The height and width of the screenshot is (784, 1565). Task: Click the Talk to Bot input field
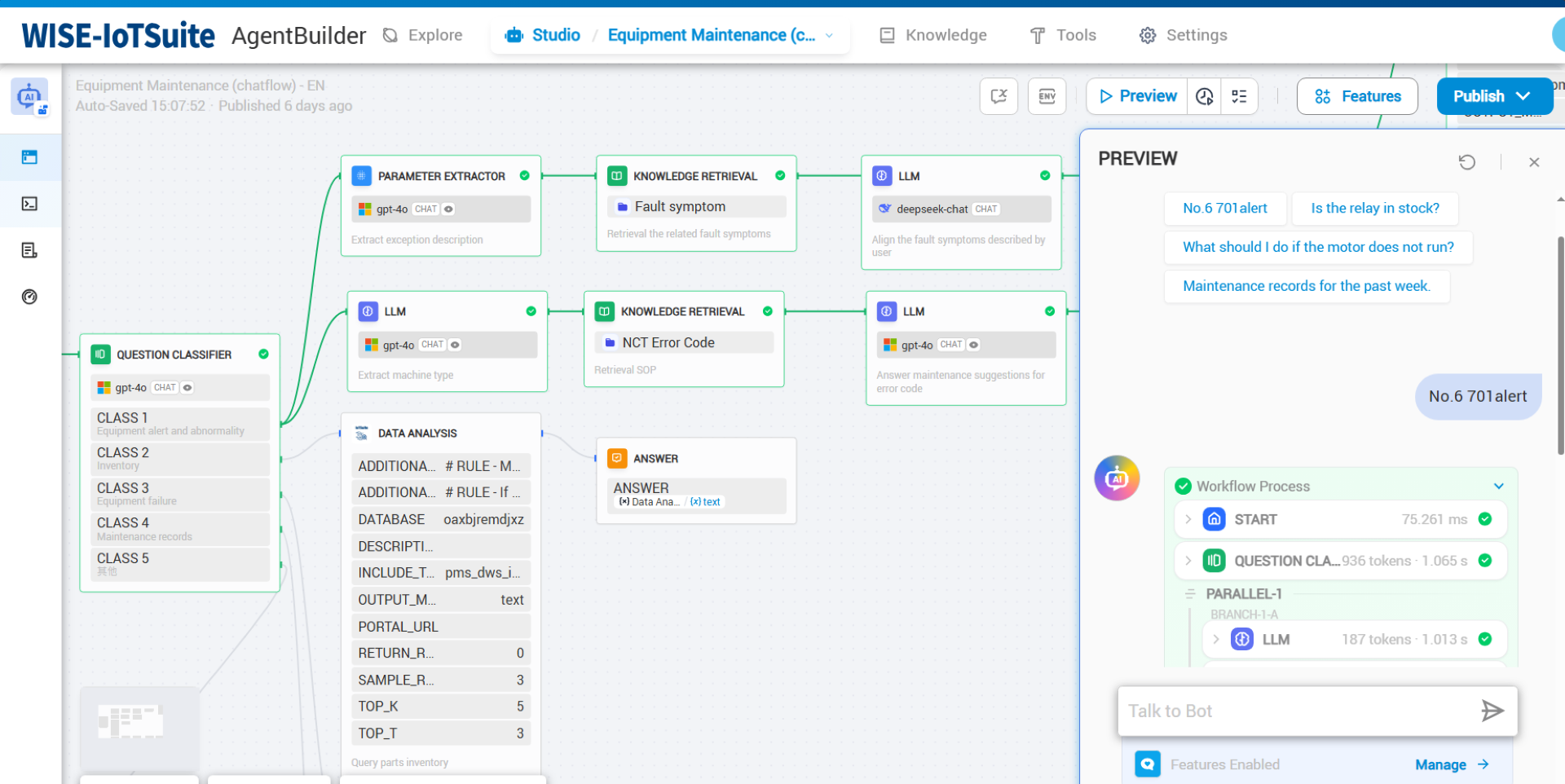pos(1296,711)
